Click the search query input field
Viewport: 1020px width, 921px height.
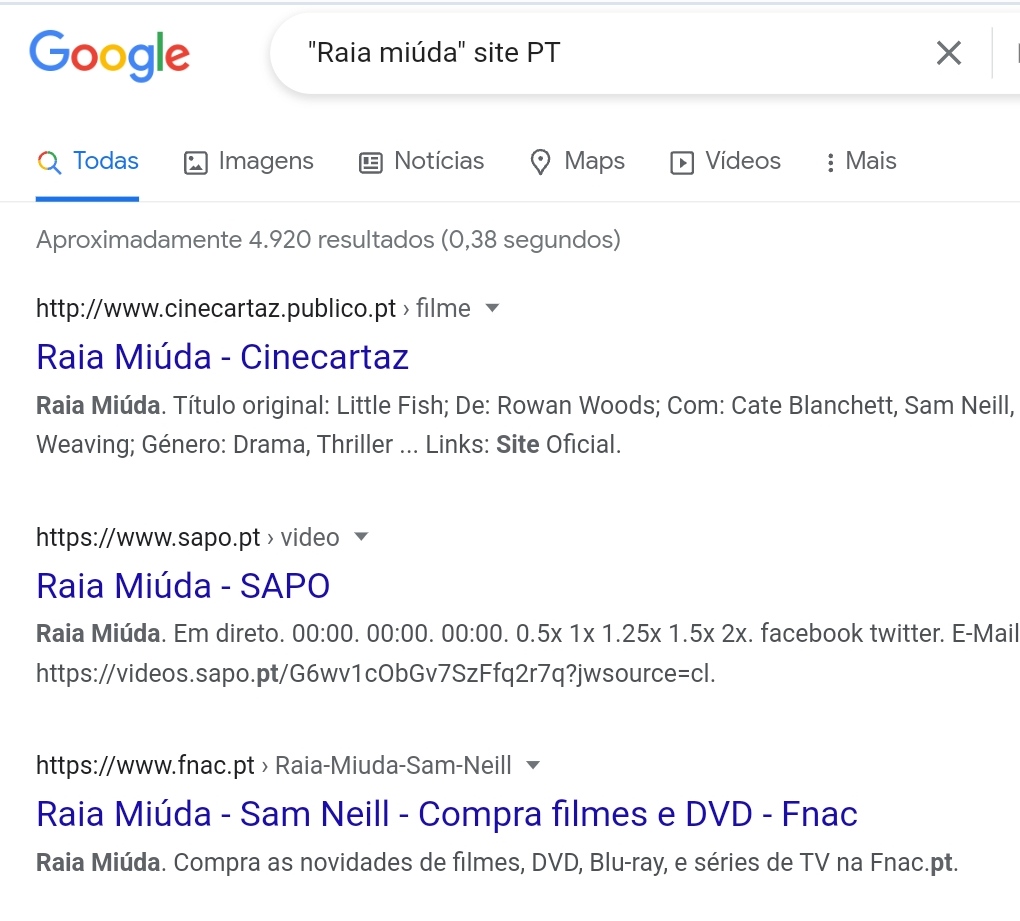tap(600, 53)
